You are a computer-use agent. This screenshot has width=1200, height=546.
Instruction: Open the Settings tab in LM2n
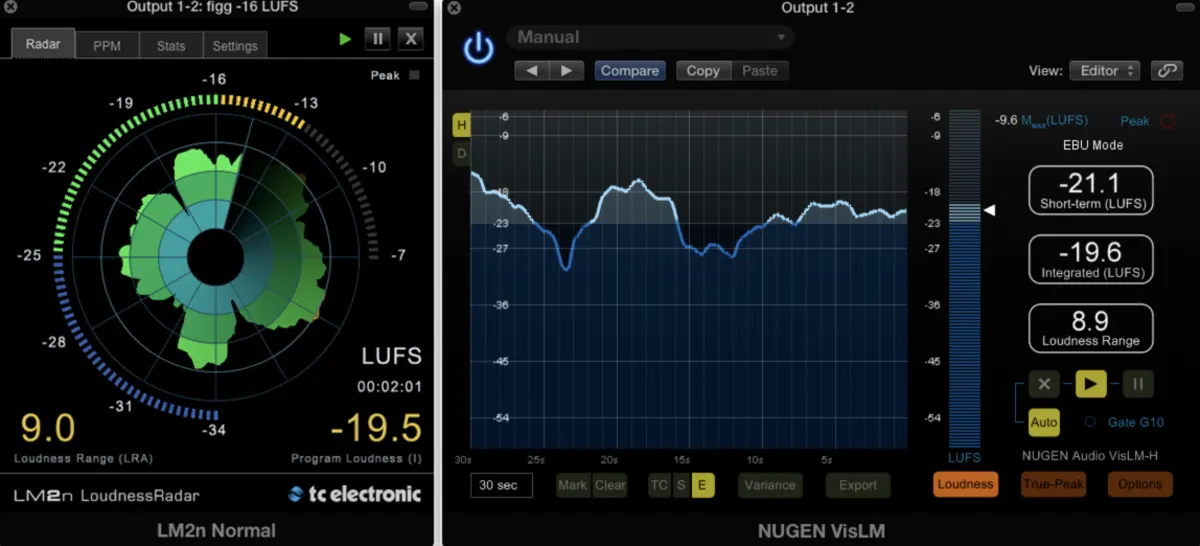pos(235,45)
